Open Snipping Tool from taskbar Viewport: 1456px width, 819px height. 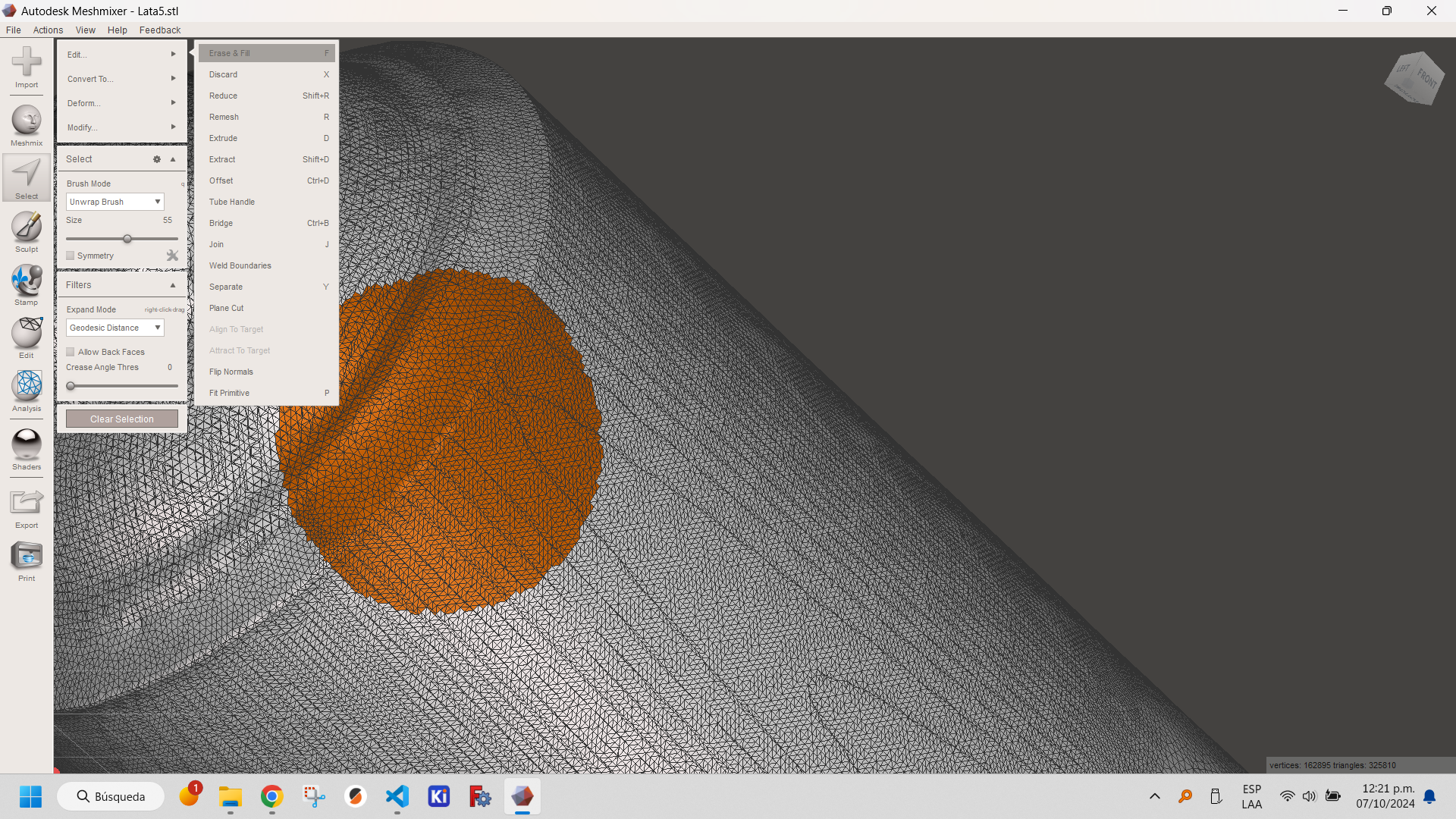pos(314,796)
